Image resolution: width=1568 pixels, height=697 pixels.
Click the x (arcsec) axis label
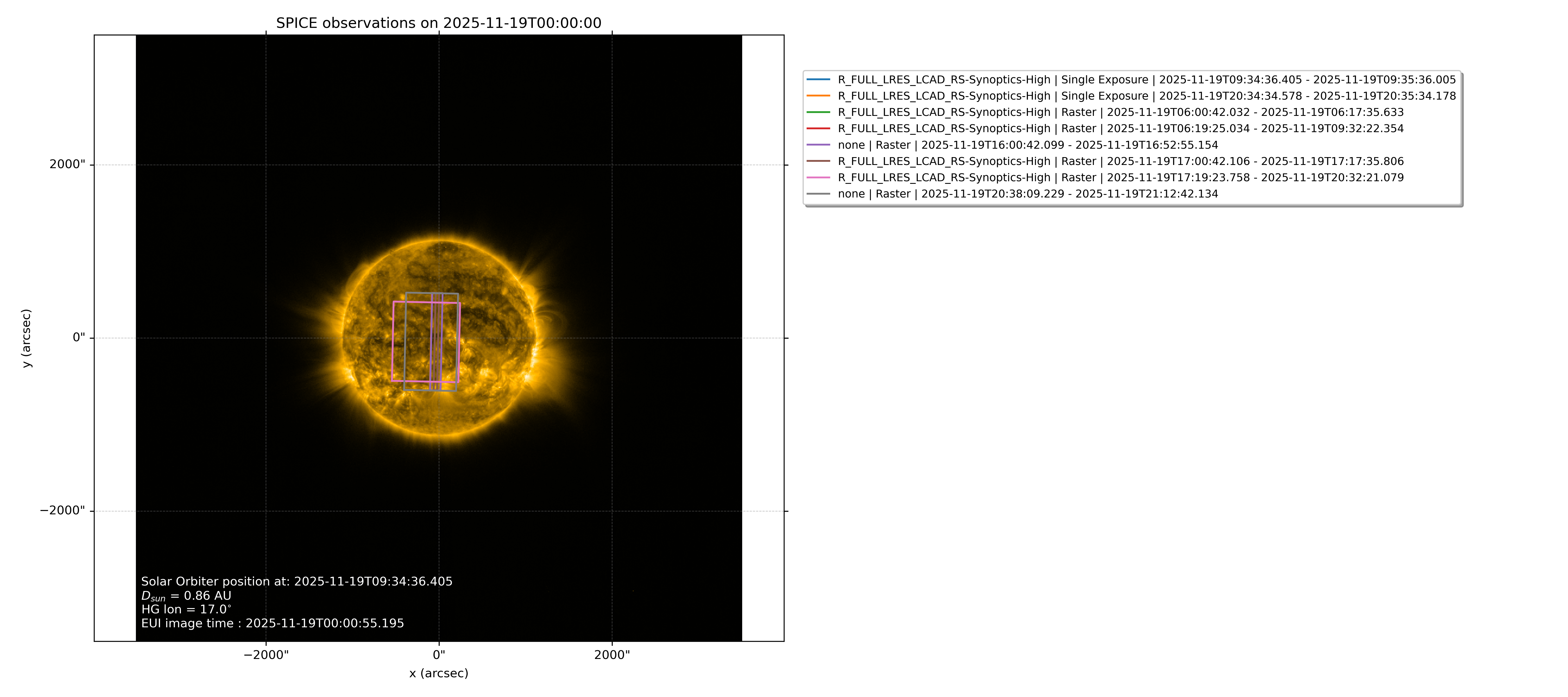[x=439, y=673]
